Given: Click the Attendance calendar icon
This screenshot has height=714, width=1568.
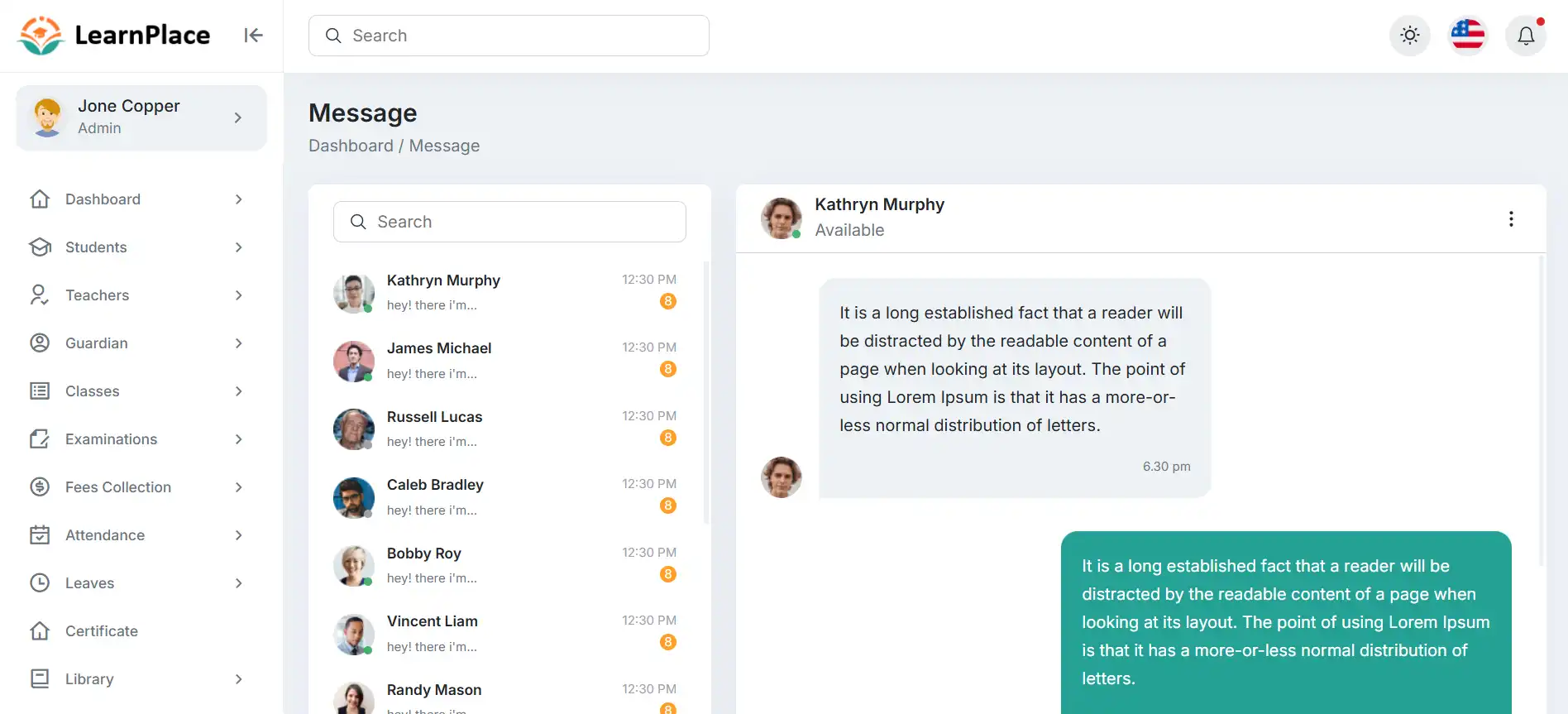Looking at the screenshot, I should 40,535.
